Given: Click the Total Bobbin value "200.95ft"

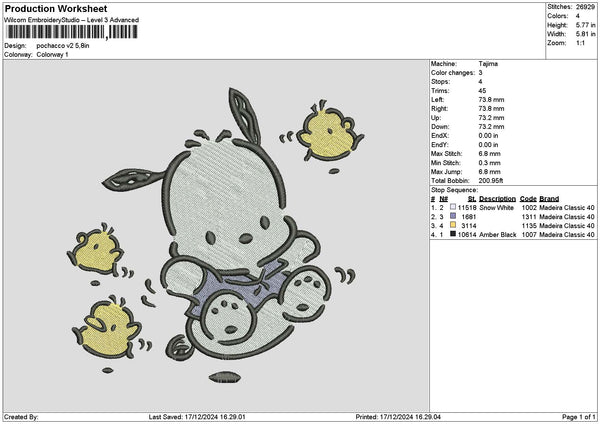Looking at the screenshot, I should click(x=491, y=181).
